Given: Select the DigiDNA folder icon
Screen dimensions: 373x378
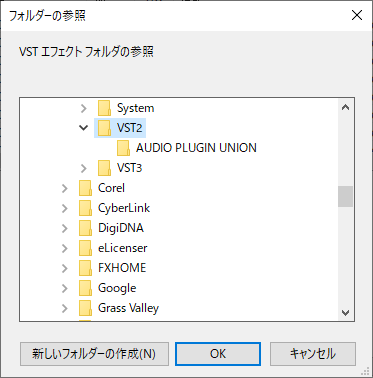Looking at the screenshot, I should click(x=85, y=228).
